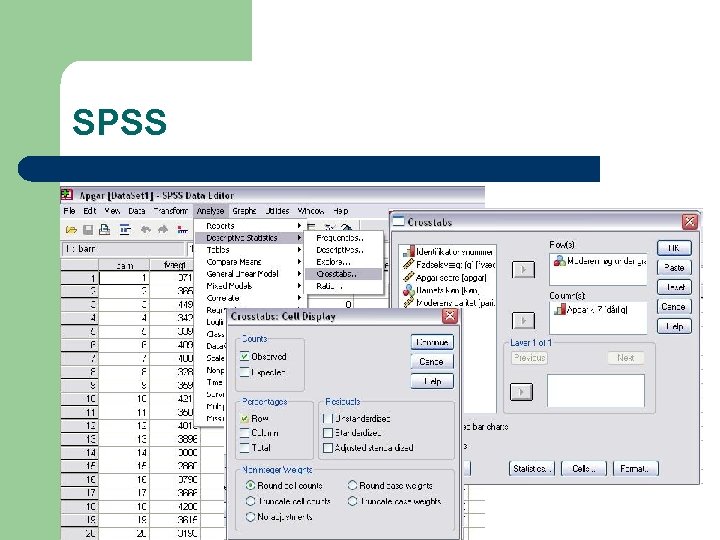Click the Print toolbar icon
Viewport: 720px width, 540px height.
105,229
